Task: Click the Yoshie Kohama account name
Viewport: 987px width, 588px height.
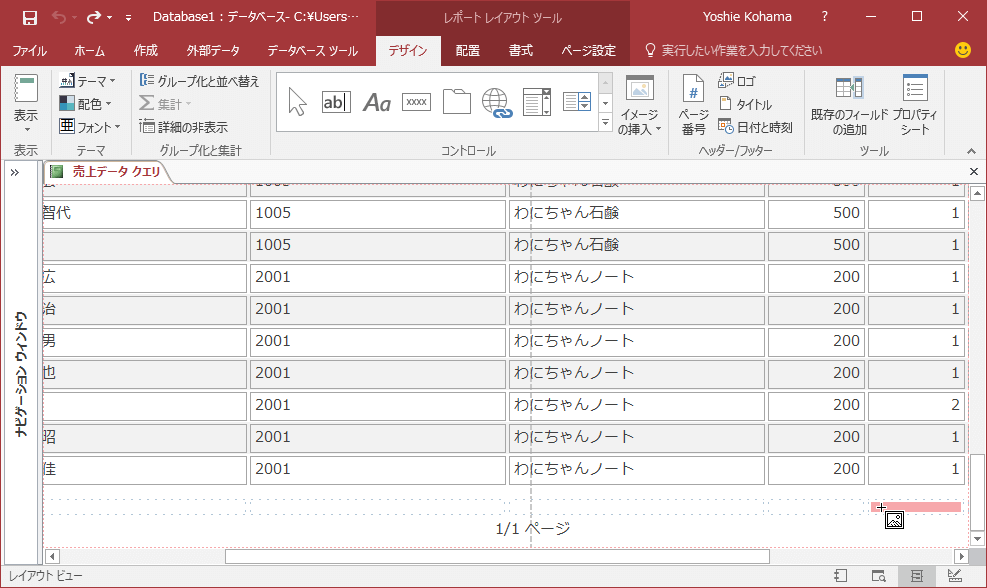Action: (747, 17)
